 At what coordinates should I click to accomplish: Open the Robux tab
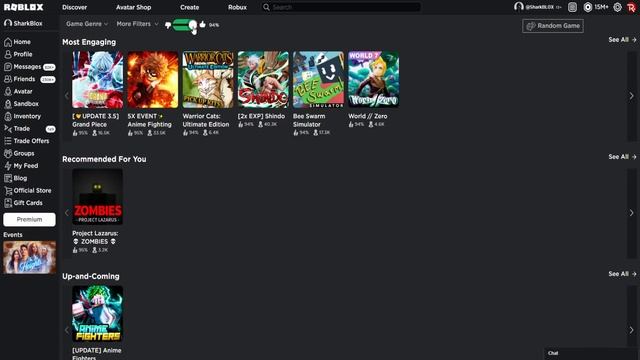tap(237, 7)
